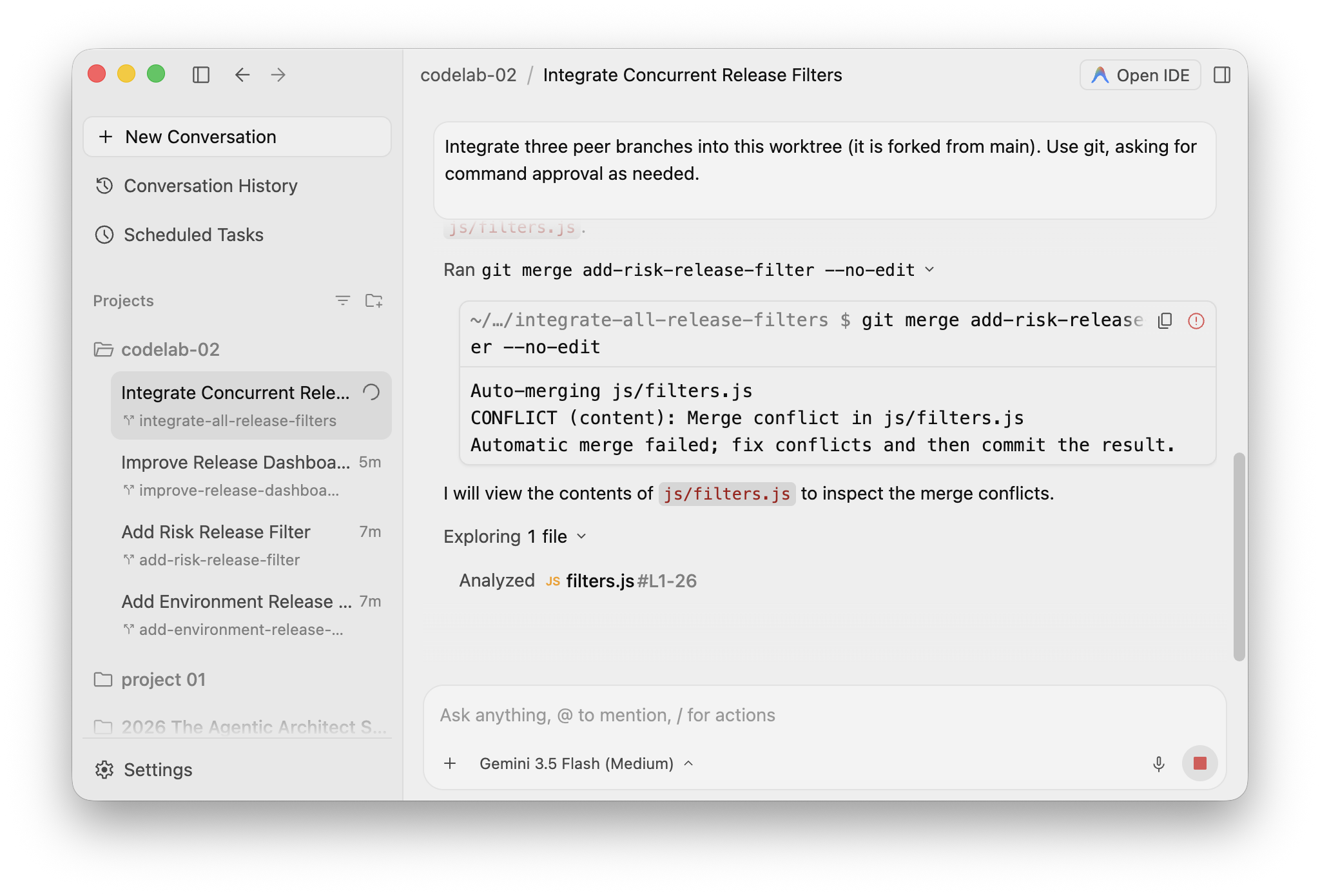Open analyzed filters.js file link
Viewport: 1320px width, 896px height.
click(600, 581)
